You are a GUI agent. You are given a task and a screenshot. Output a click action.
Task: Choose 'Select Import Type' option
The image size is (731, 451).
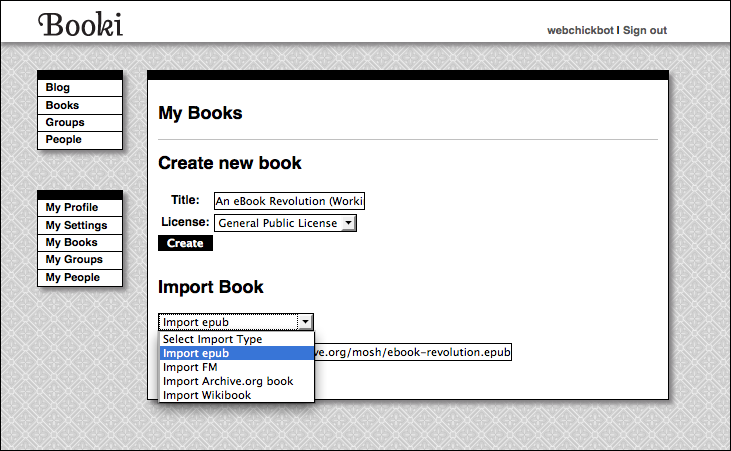(x=212, y=339)
